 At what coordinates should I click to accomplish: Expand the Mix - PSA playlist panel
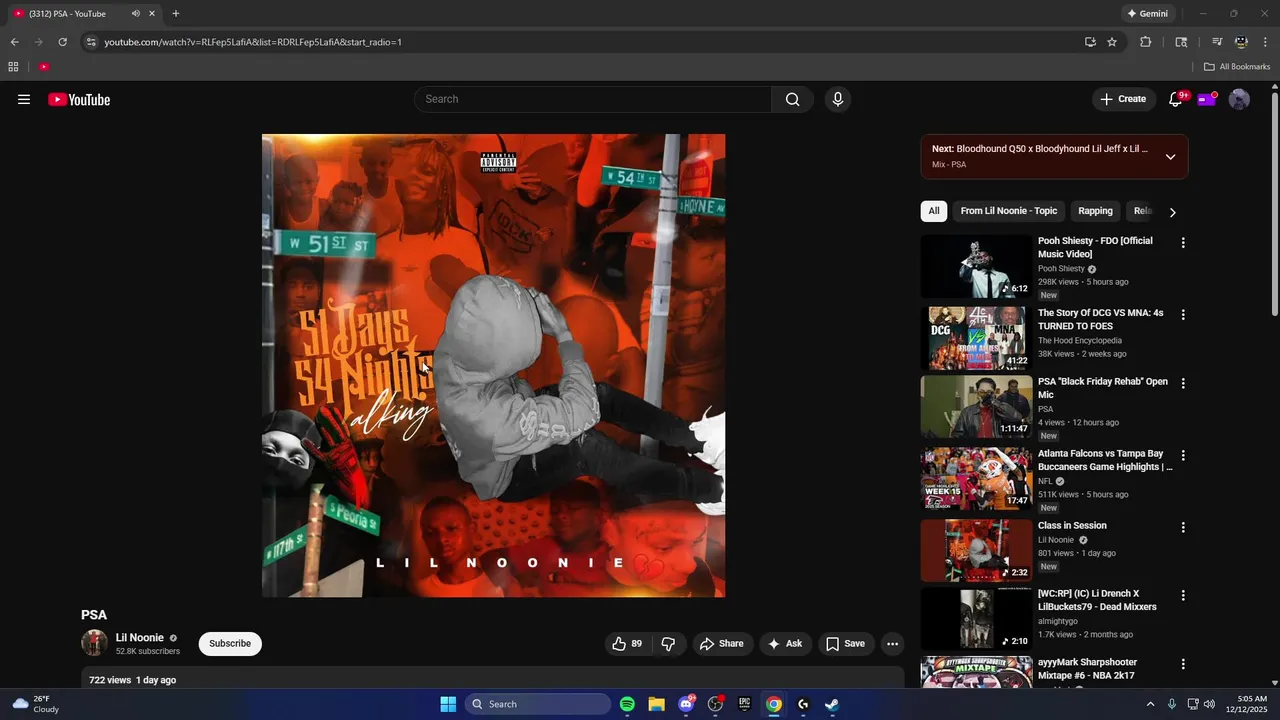coord(1170,157)
